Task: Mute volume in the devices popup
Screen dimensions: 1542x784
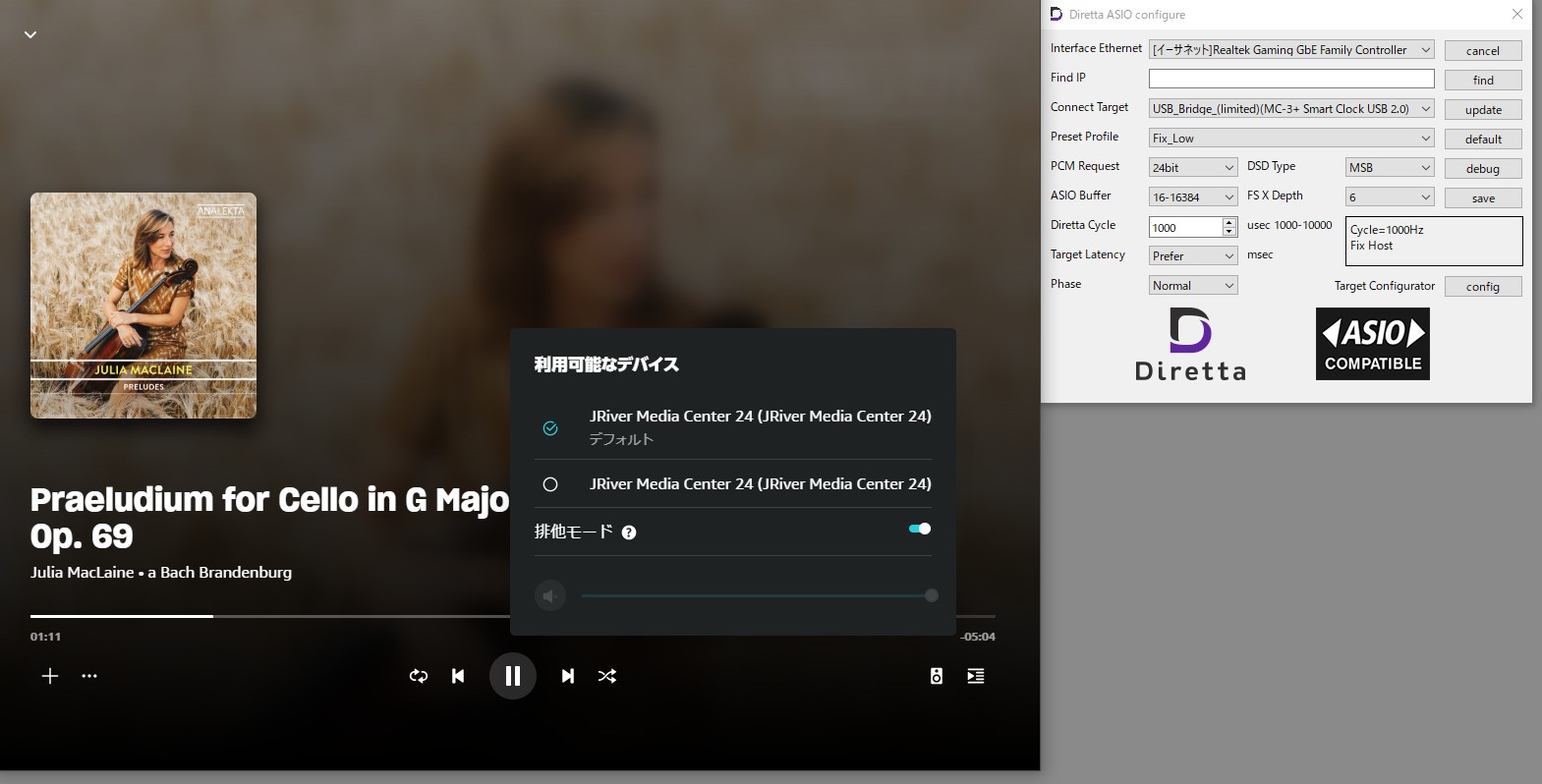Action: (550, 595)
